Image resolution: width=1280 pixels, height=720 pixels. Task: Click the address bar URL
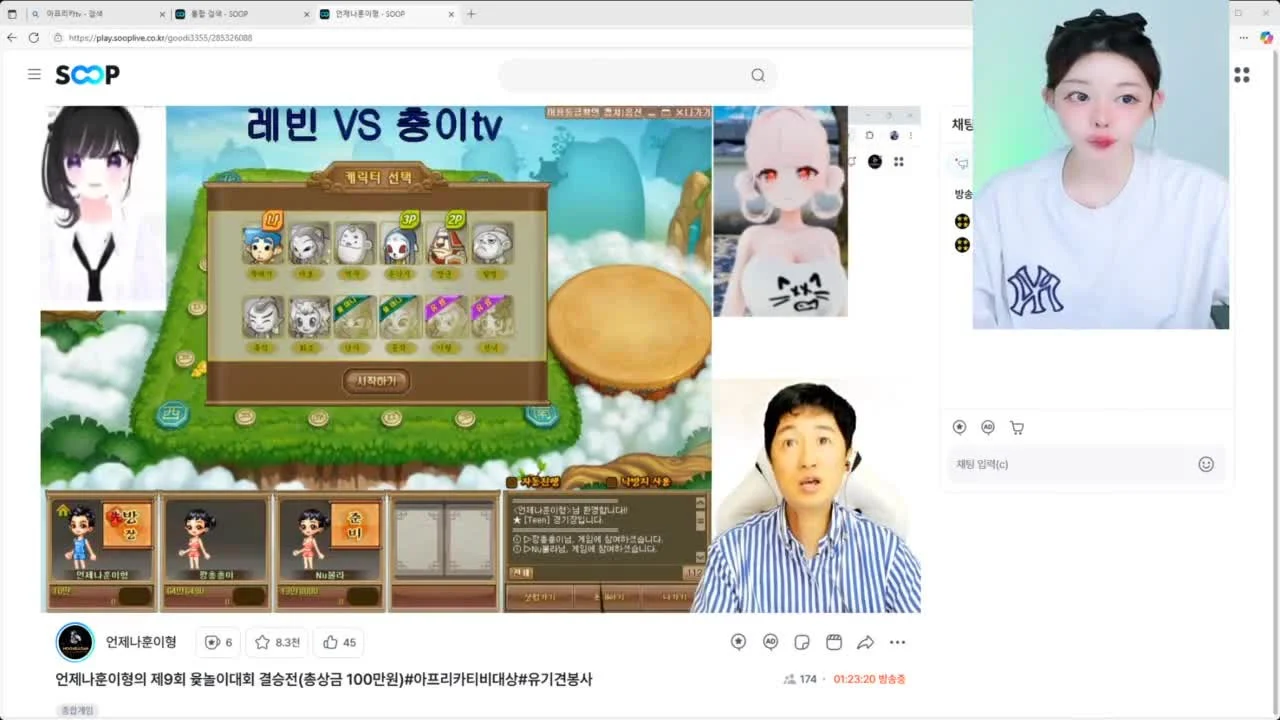click(160, 37)
